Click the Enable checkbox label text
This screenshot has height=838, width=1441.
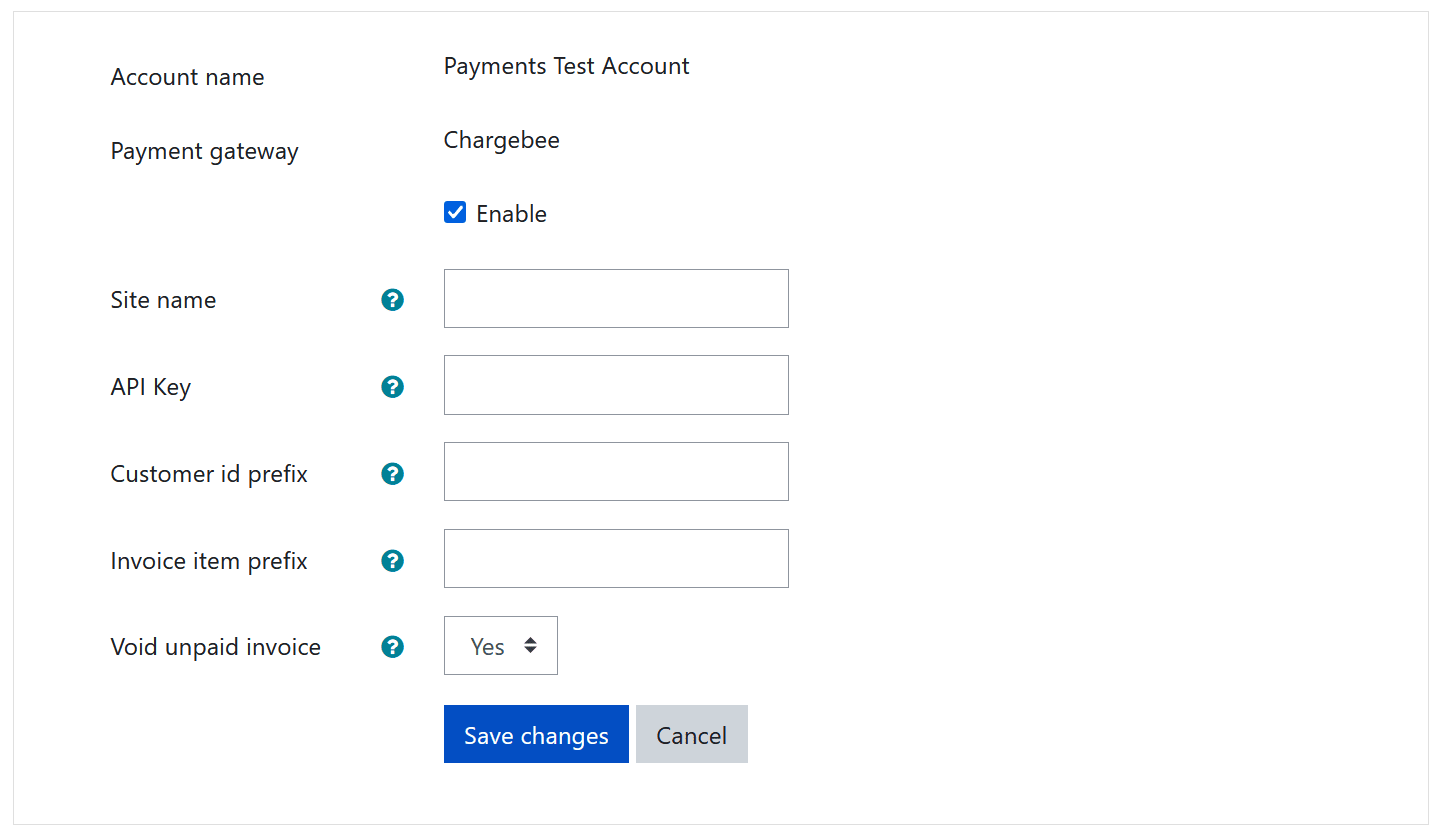click(x=511, y=214)
